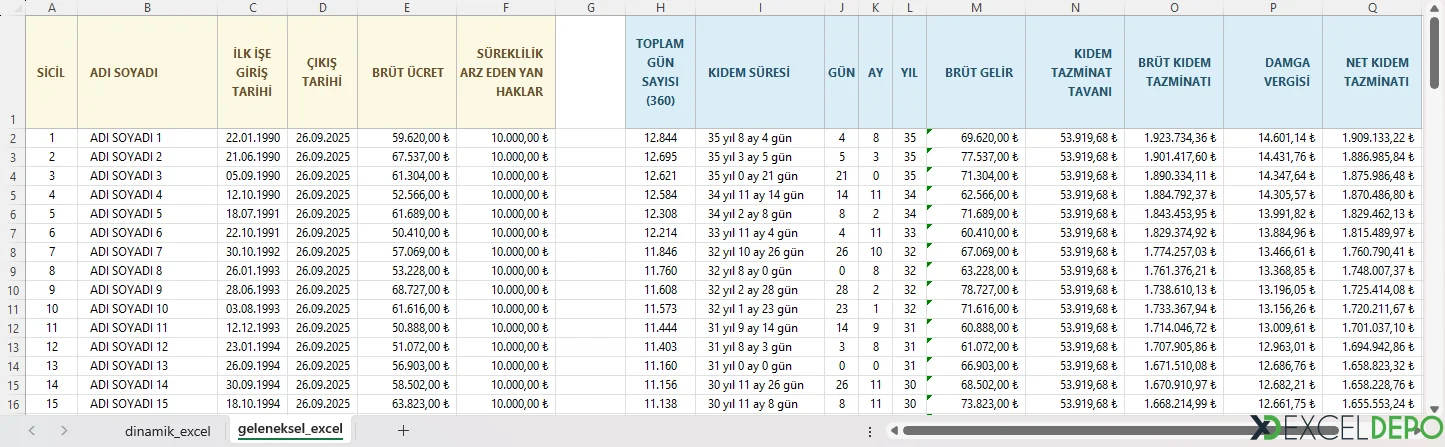The image size is (1445, 447).
Task: Switch to the dinamik_excel sheet tab
Action: pos(167,431)
